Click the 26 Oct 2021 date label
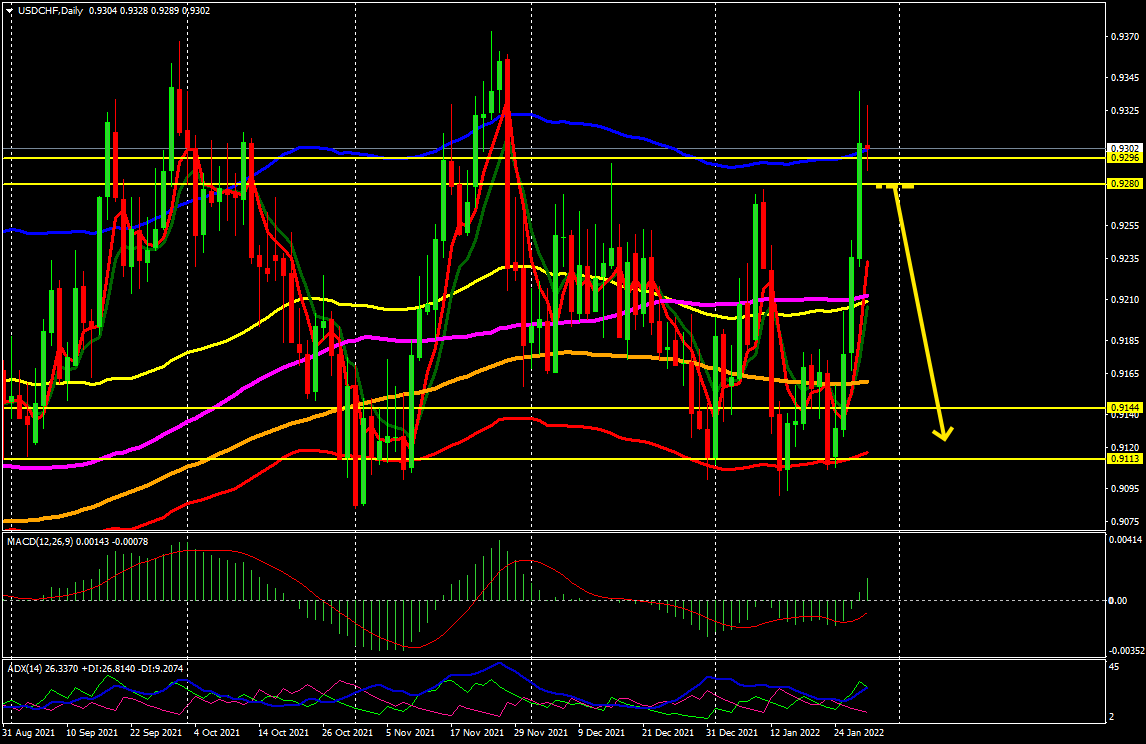Viewport: 1146px width, 744px height. [347, 732]
